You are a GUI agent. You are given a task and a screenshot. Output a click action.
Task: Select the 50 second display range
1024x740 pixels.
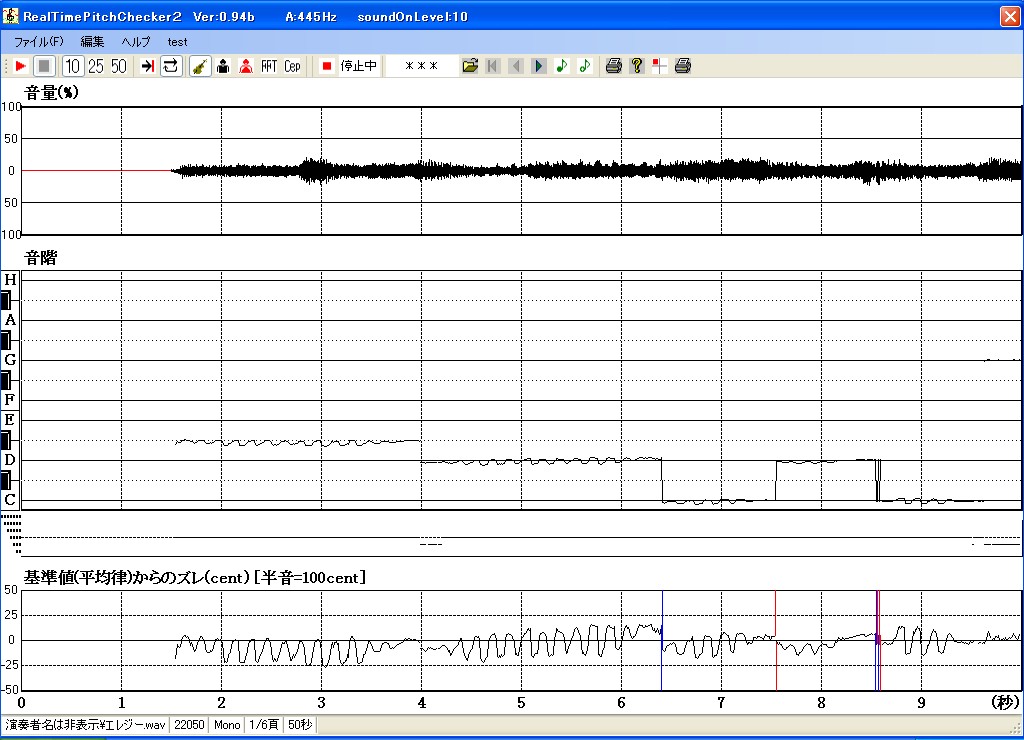(119, 66)
